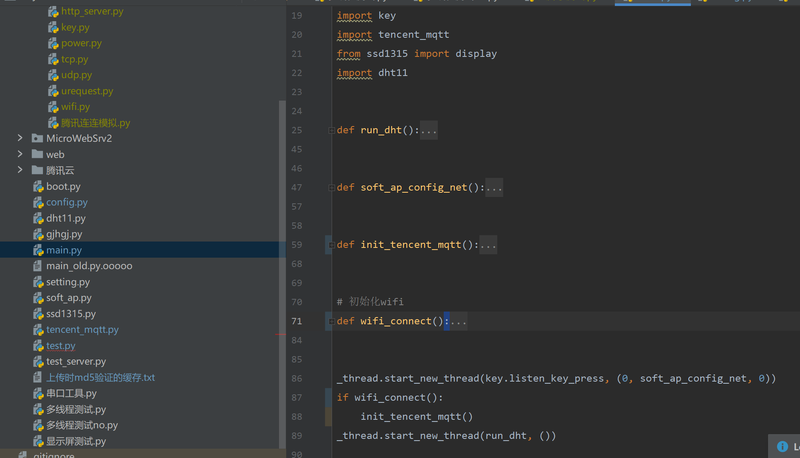
Task: Open 多线程测试.py in the project tree
Action: click(x=76, y=410)
